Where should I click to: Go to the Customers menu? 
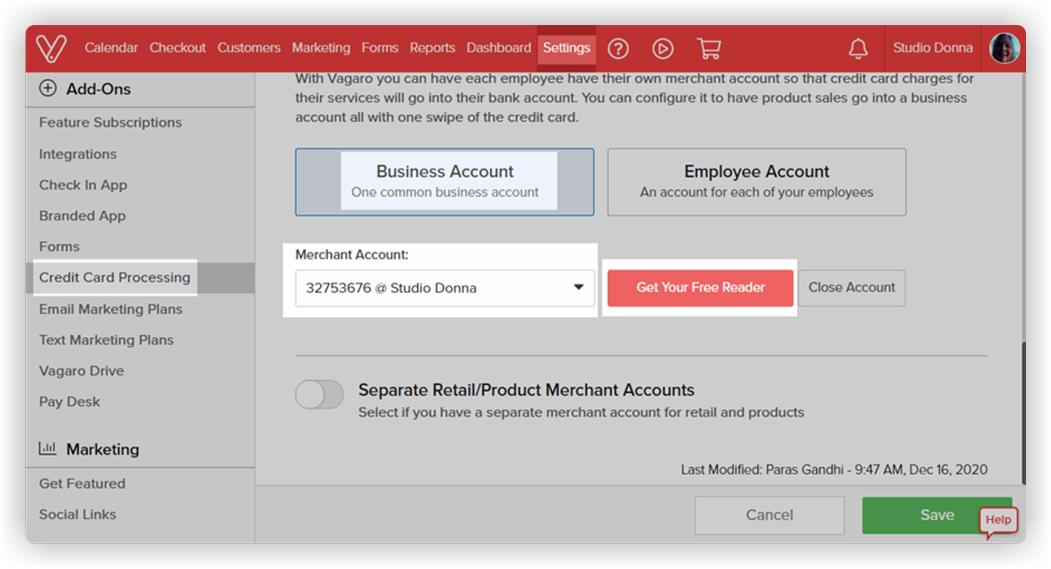coord(249,48)
